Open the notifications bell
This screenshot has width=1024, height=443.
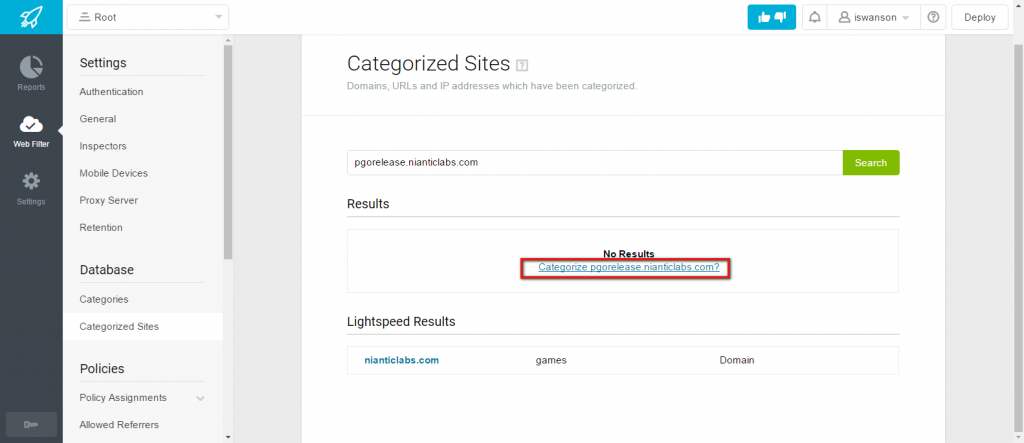coord(814,18)
